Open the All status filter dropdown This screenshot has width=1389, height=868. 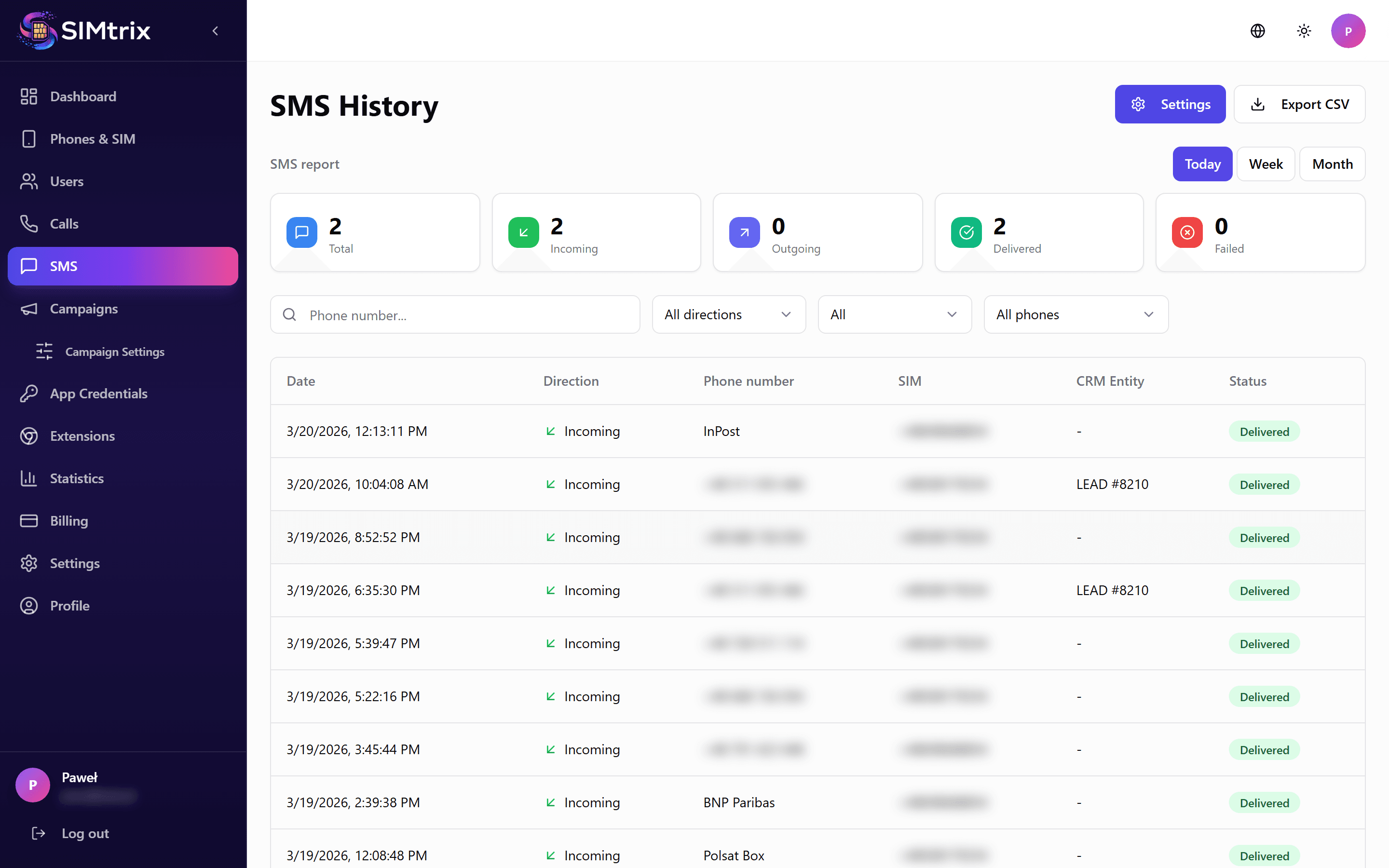(894, 314)
